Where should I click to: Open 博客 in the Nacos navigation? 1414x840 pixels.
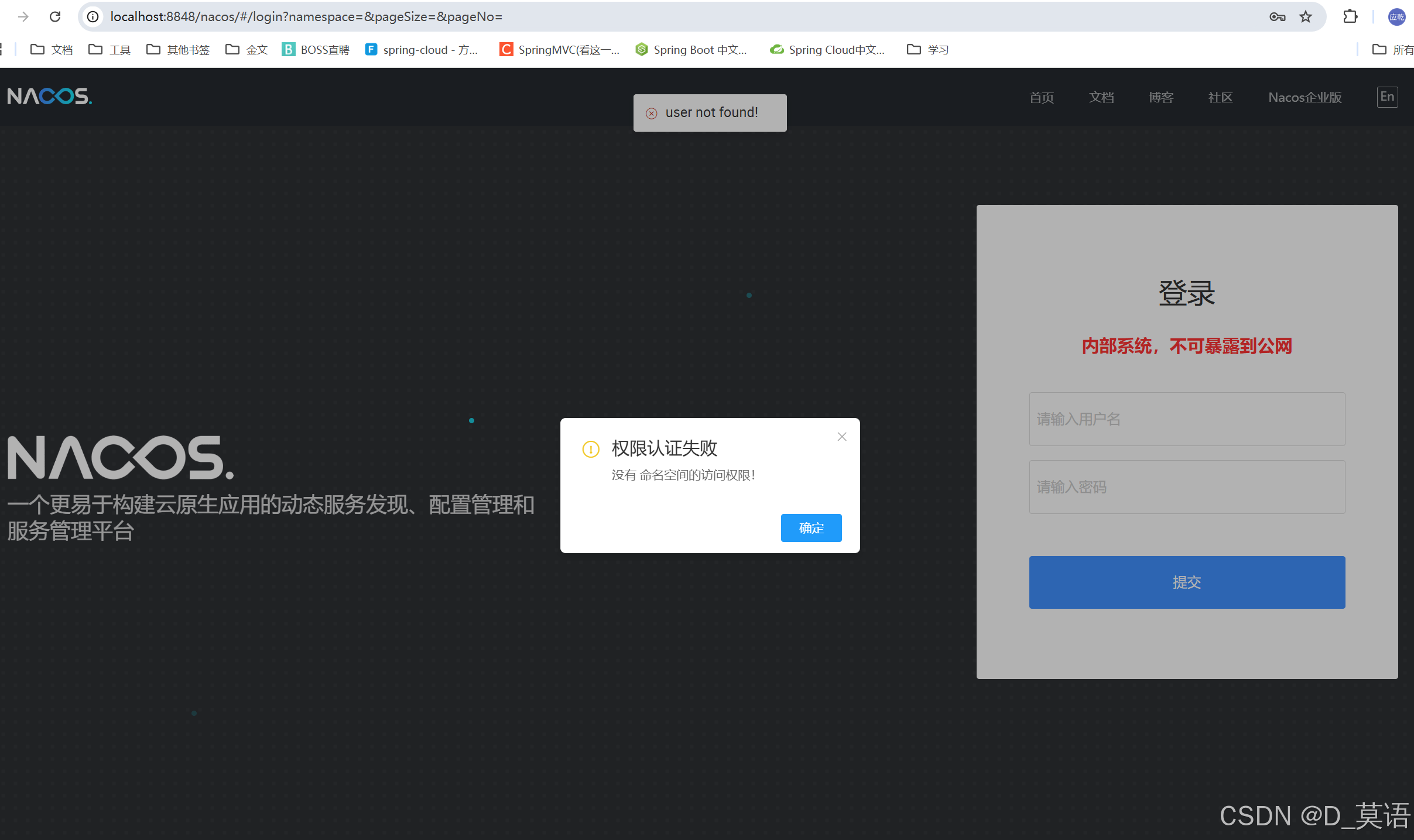point(1161,97)
